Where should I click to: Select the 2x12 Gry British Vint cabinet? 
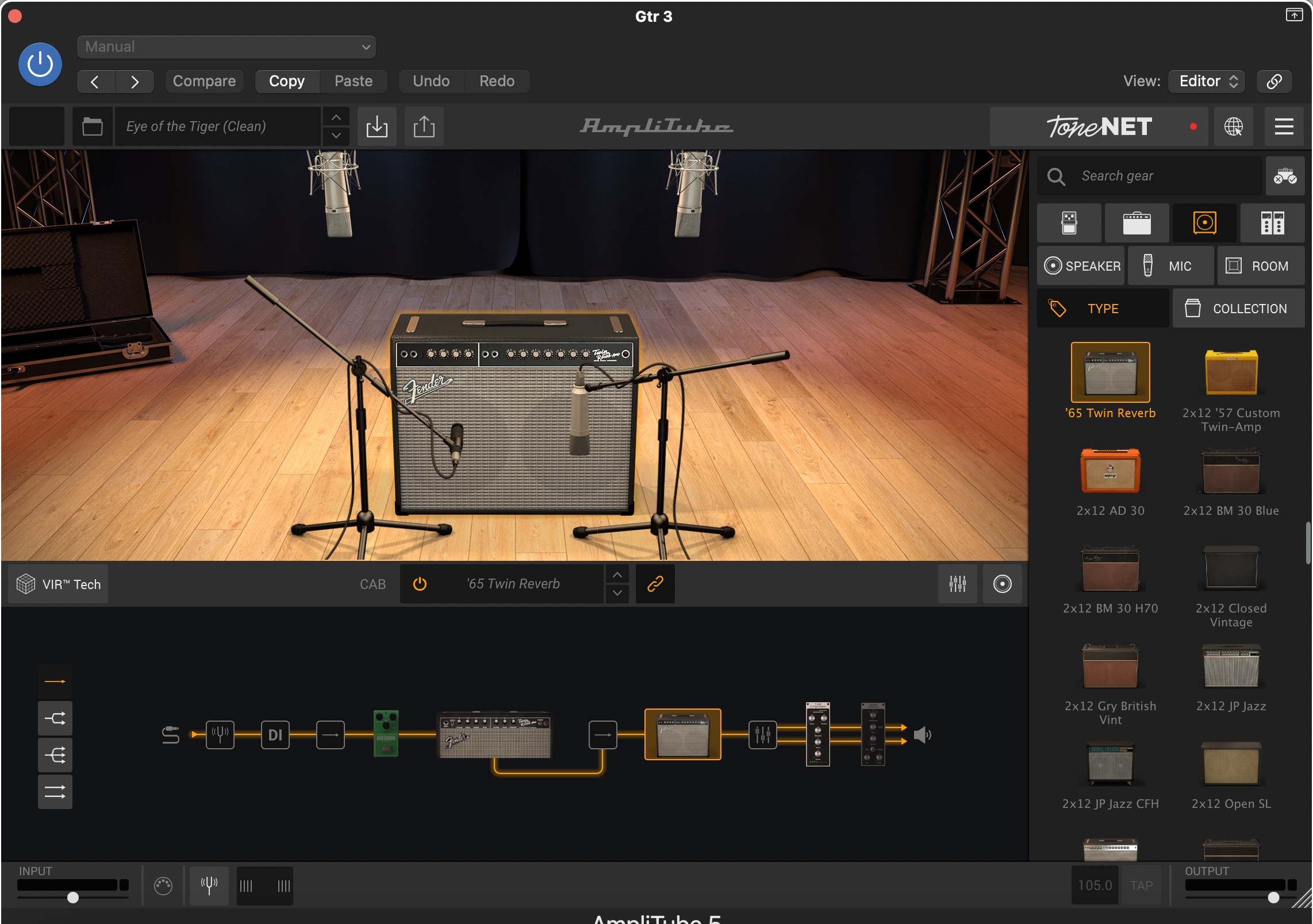pyautogui.click(x=1110, y=667)
